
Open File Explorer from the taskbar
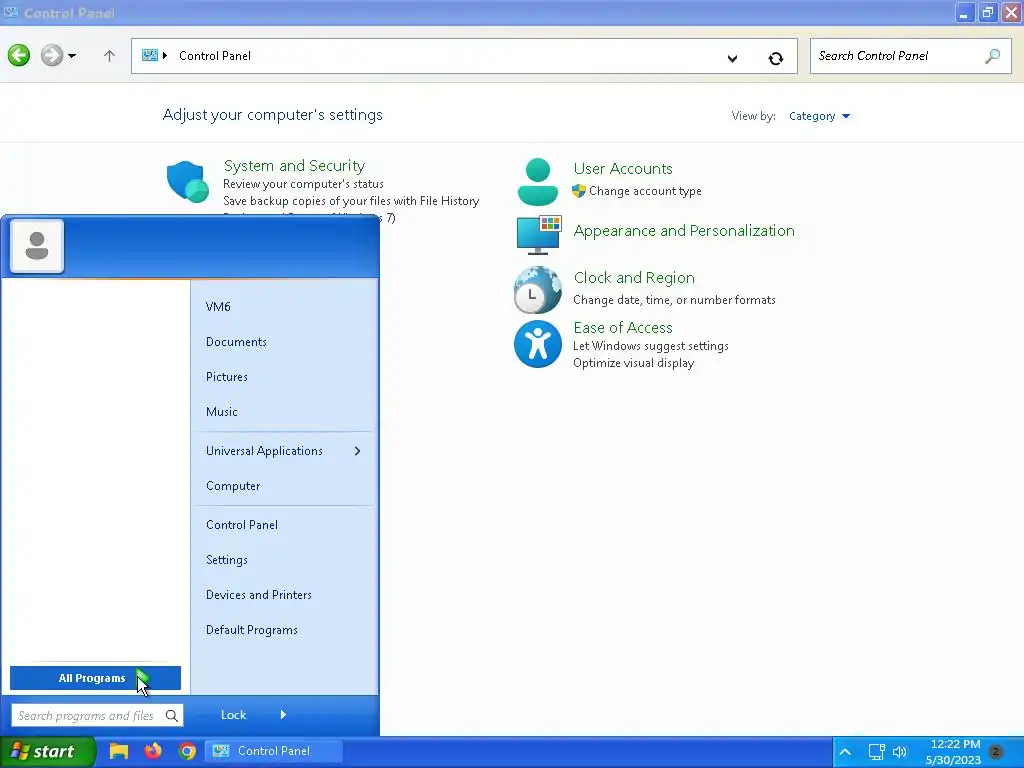118,751
